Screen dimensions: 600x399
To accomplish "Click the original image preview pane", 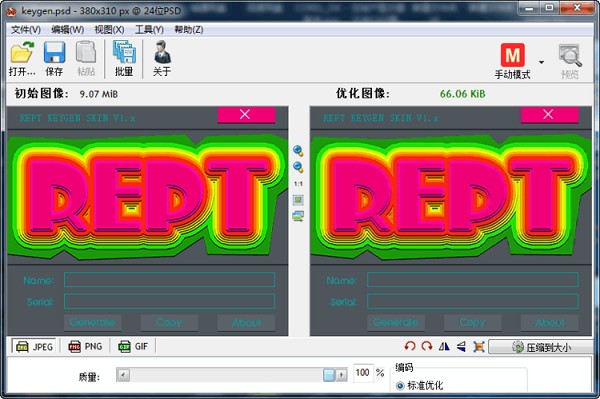I will [x=147, y=221].
